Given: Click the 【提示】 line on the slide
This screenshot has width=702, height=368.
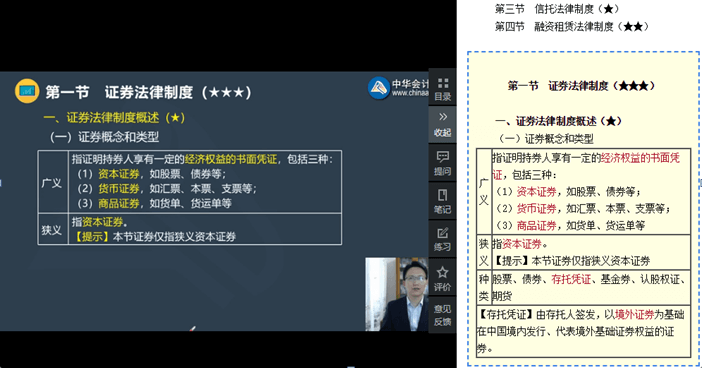Looking at the screenshot, I should [x=154, y=237].
